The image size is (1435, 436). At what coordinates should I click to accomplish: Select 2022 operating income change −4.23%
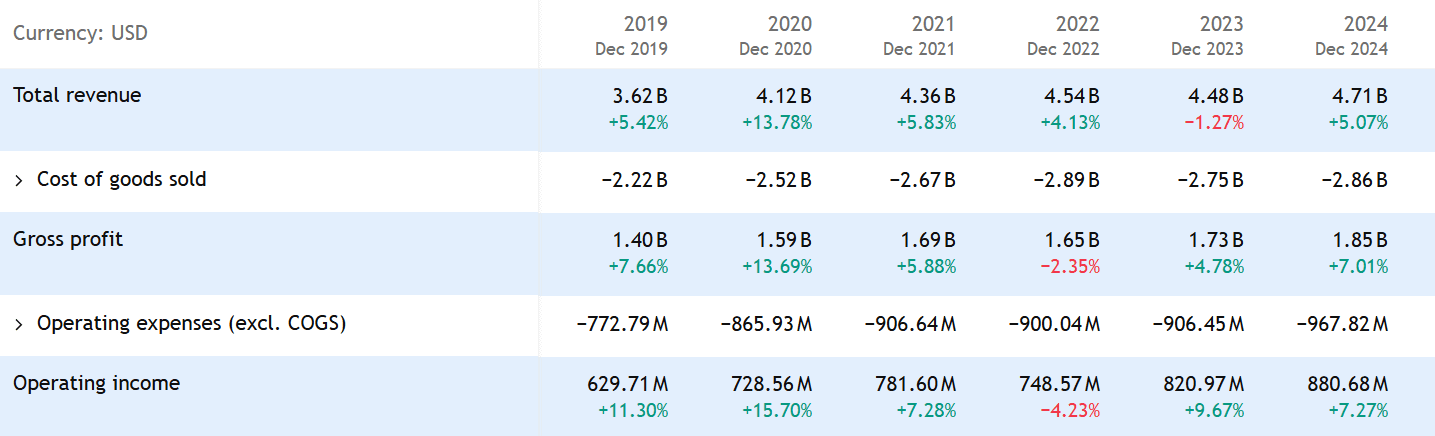[1070, 410]
